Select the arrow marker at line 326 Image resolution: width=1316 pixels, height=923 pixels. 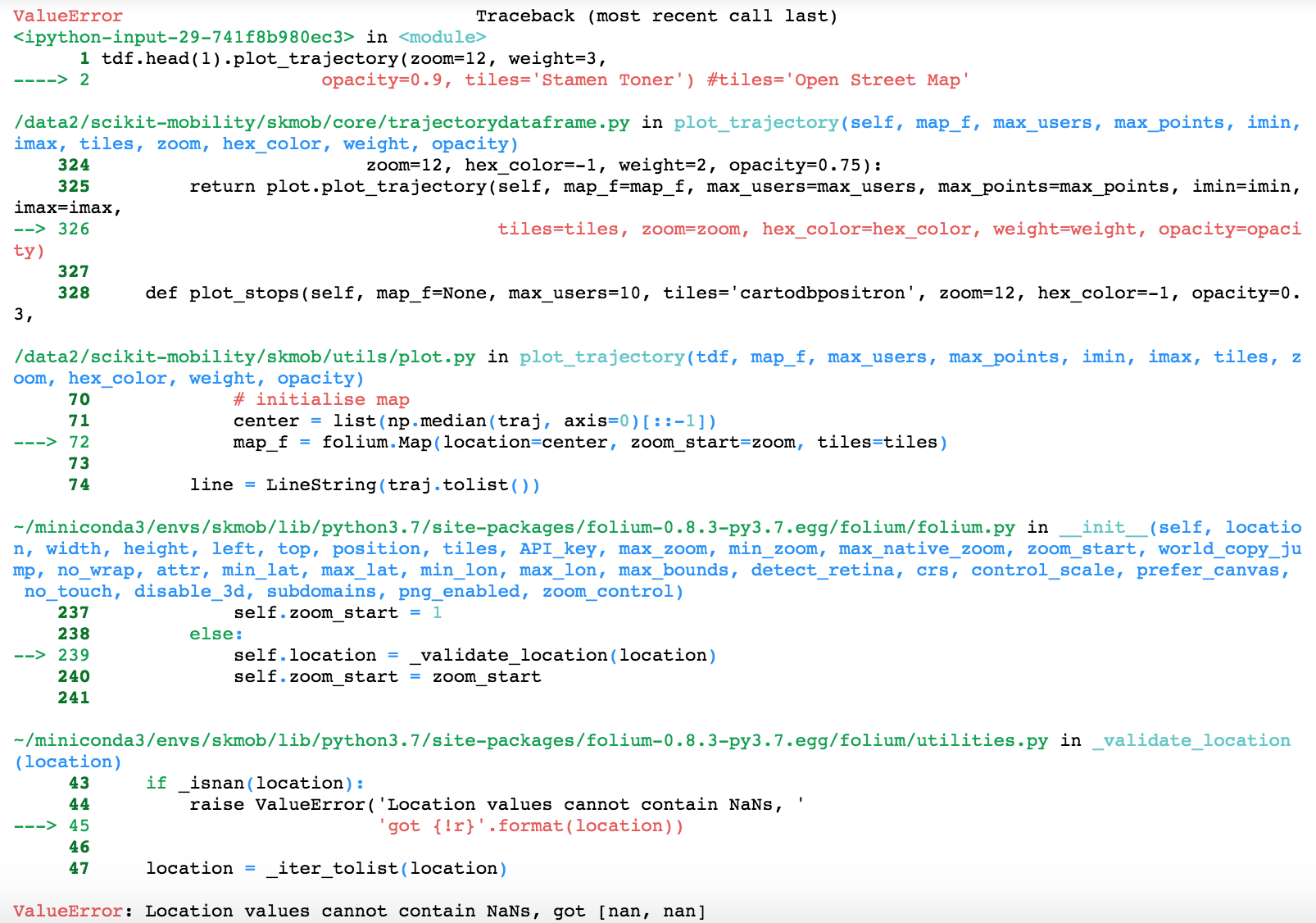(31, 229)
